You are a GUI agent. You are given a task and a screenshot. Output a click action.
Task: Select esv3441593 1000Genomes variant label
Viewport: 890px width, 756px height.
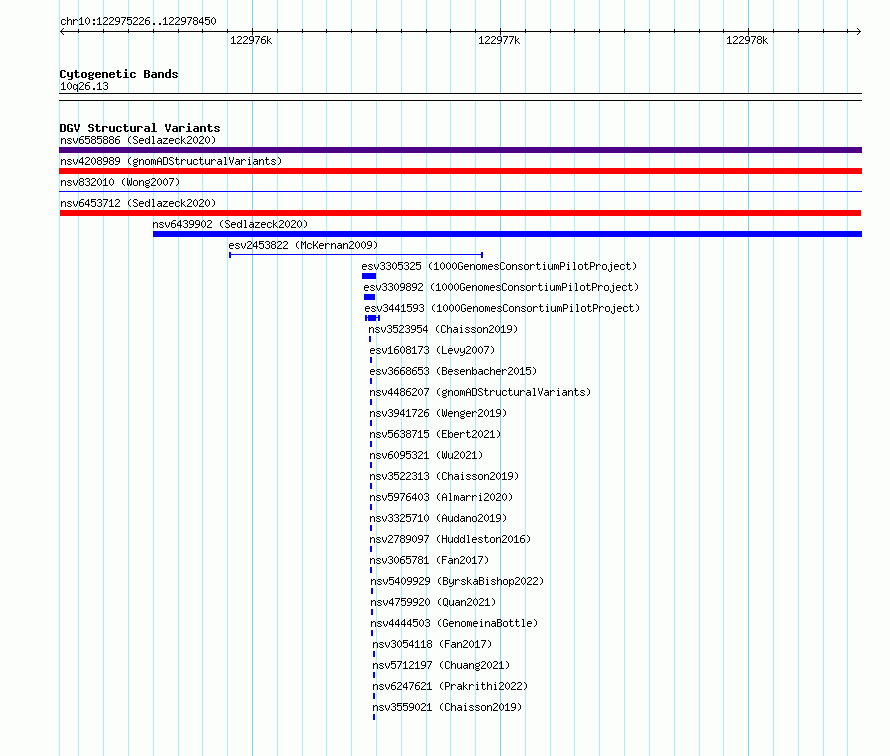(x=502, y=308)
